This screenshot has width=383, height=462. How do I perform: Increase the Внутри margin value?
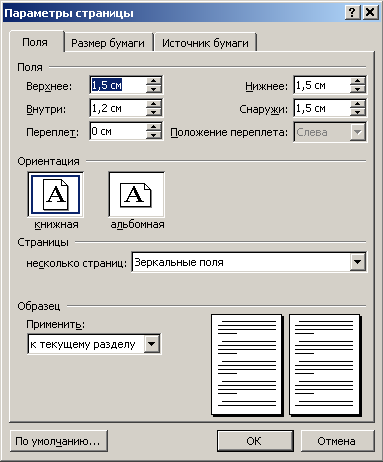click(x=154, y=104)
